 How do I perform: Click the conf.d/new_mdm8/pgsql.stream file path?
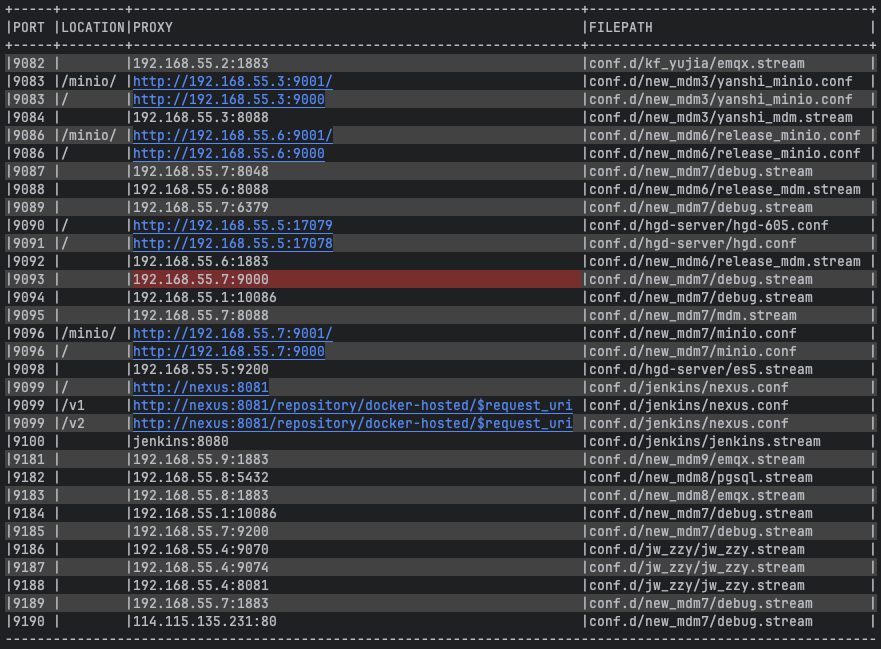pos(700,477)
